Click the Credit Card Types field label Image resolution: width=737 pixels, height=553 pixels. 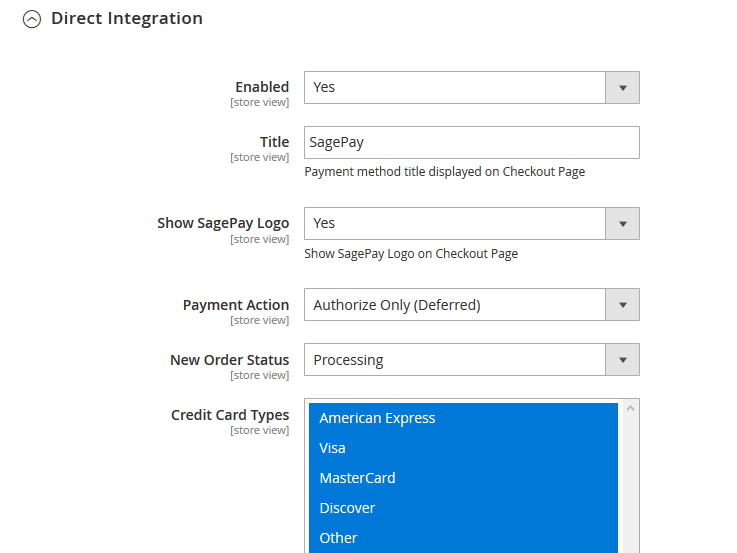coord(230,415)
